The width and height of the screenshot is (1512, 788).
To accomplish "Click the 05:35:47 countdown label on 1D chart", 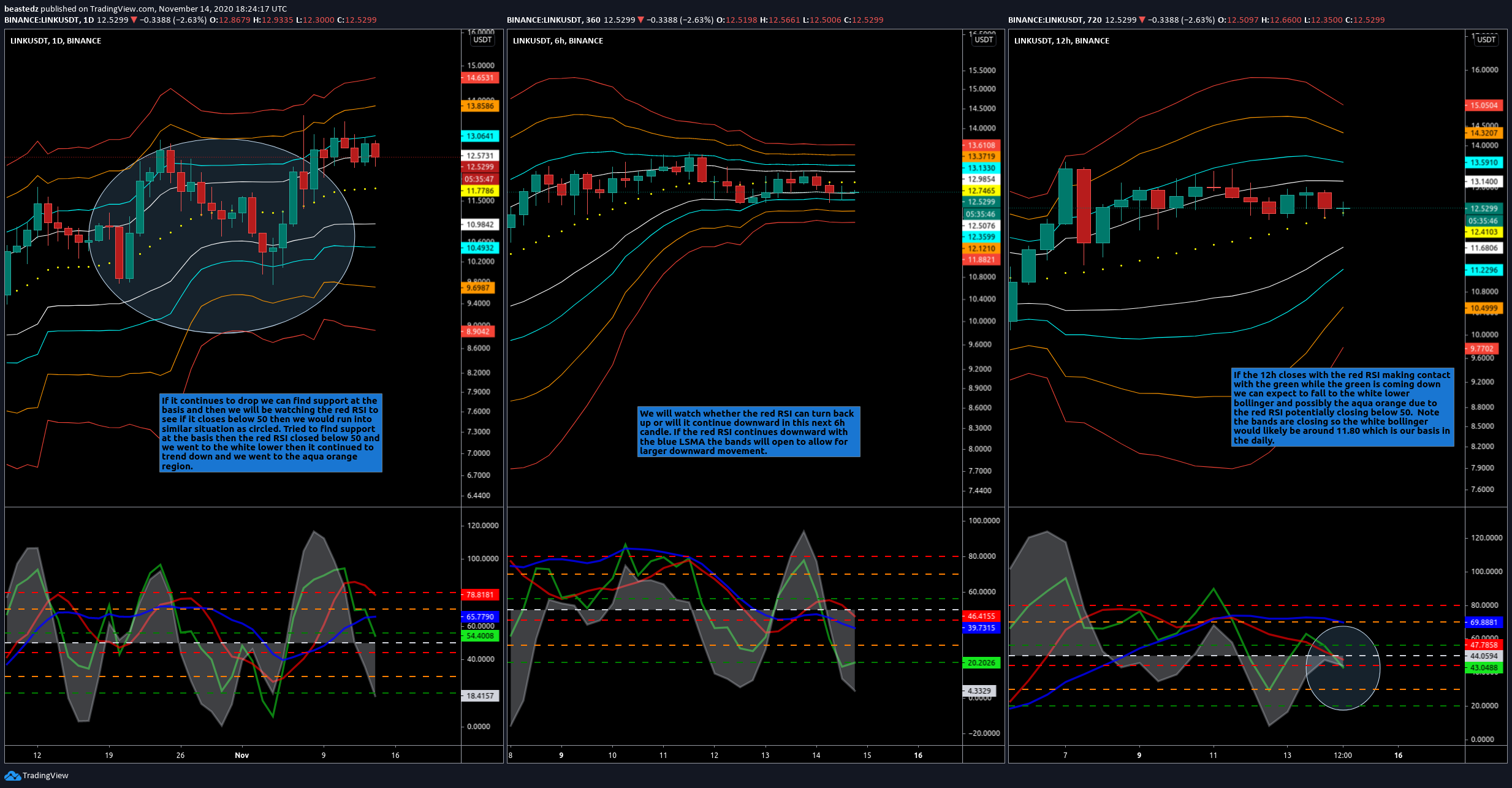I will click(480, 179).
